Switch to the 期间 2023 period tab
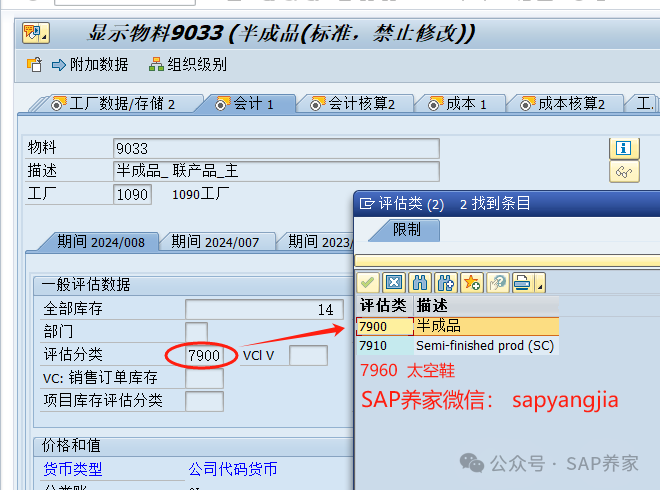660x490 pixels. point(319,242)
